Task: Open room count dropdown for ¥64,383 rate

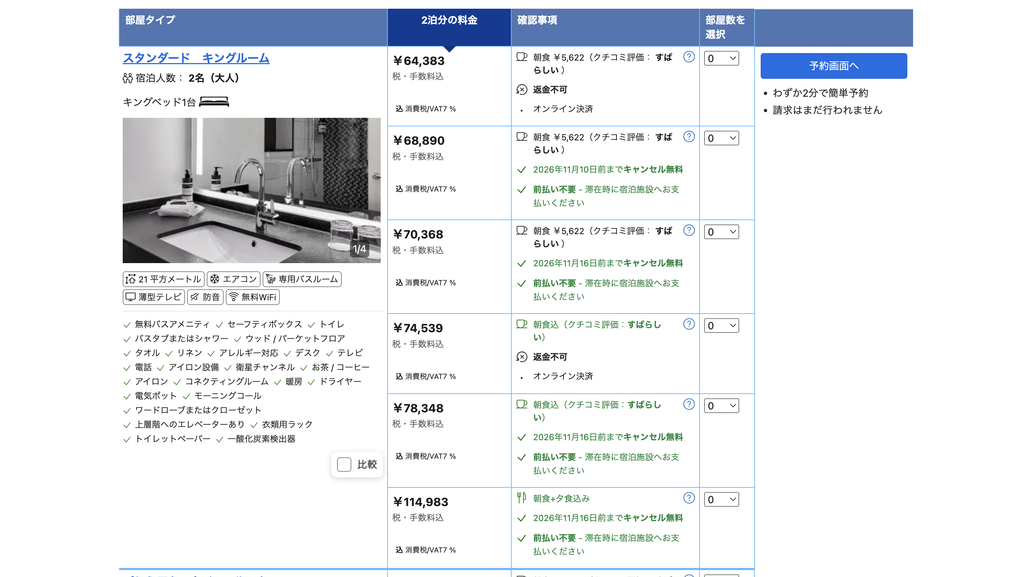Action: (x=721, y=59)
